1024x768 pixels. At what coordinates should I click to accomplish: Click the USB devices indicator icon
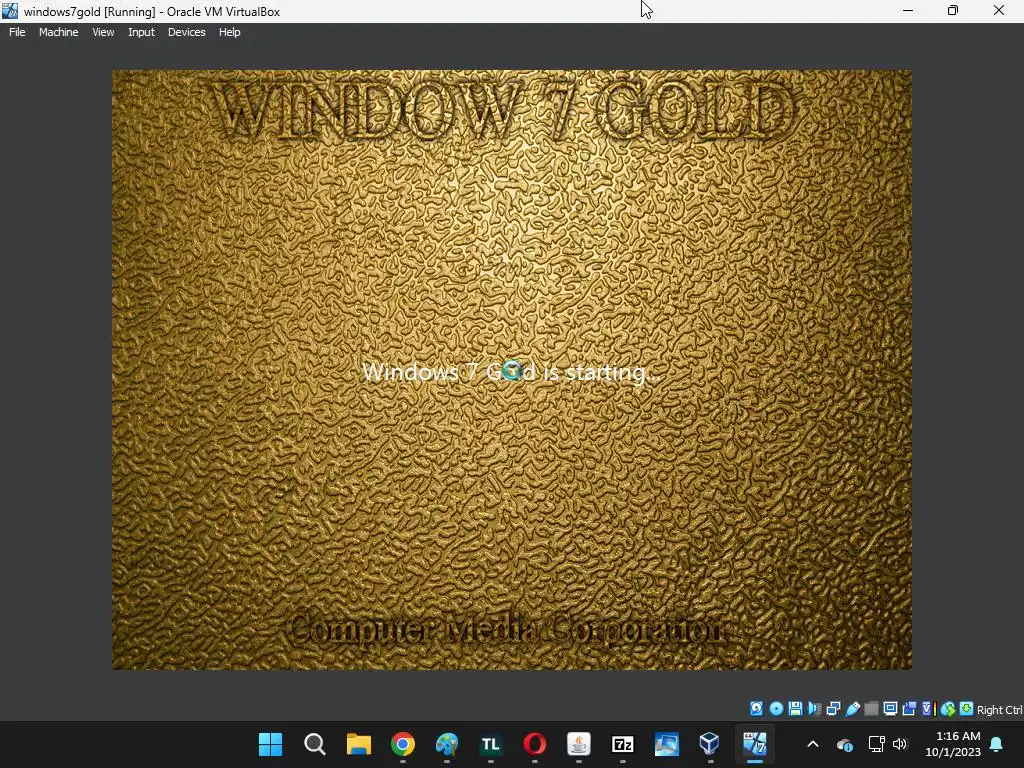pyautogui.click(x=852, y=709)
